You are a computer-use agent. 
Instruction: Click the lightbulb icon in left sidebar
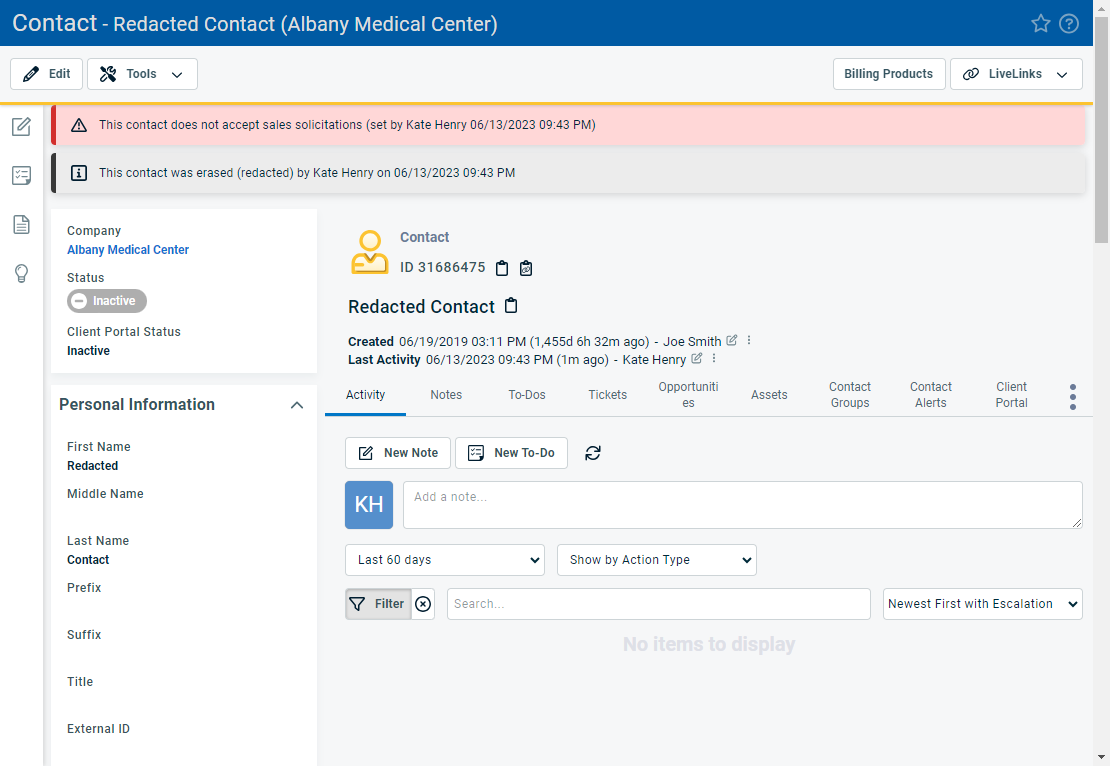(21, 273)
